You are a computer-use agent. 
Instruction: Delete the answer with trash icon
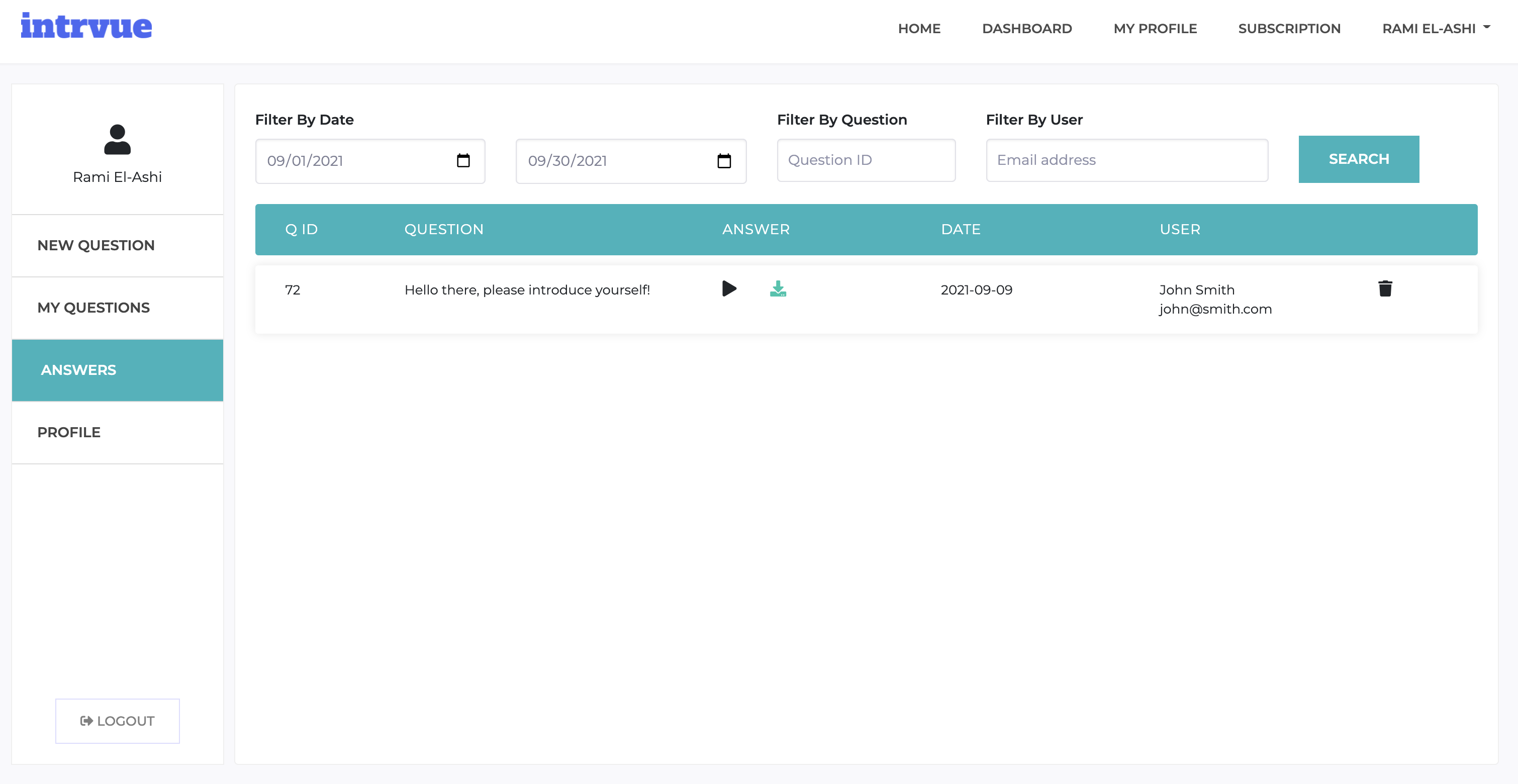point(1385,288)
